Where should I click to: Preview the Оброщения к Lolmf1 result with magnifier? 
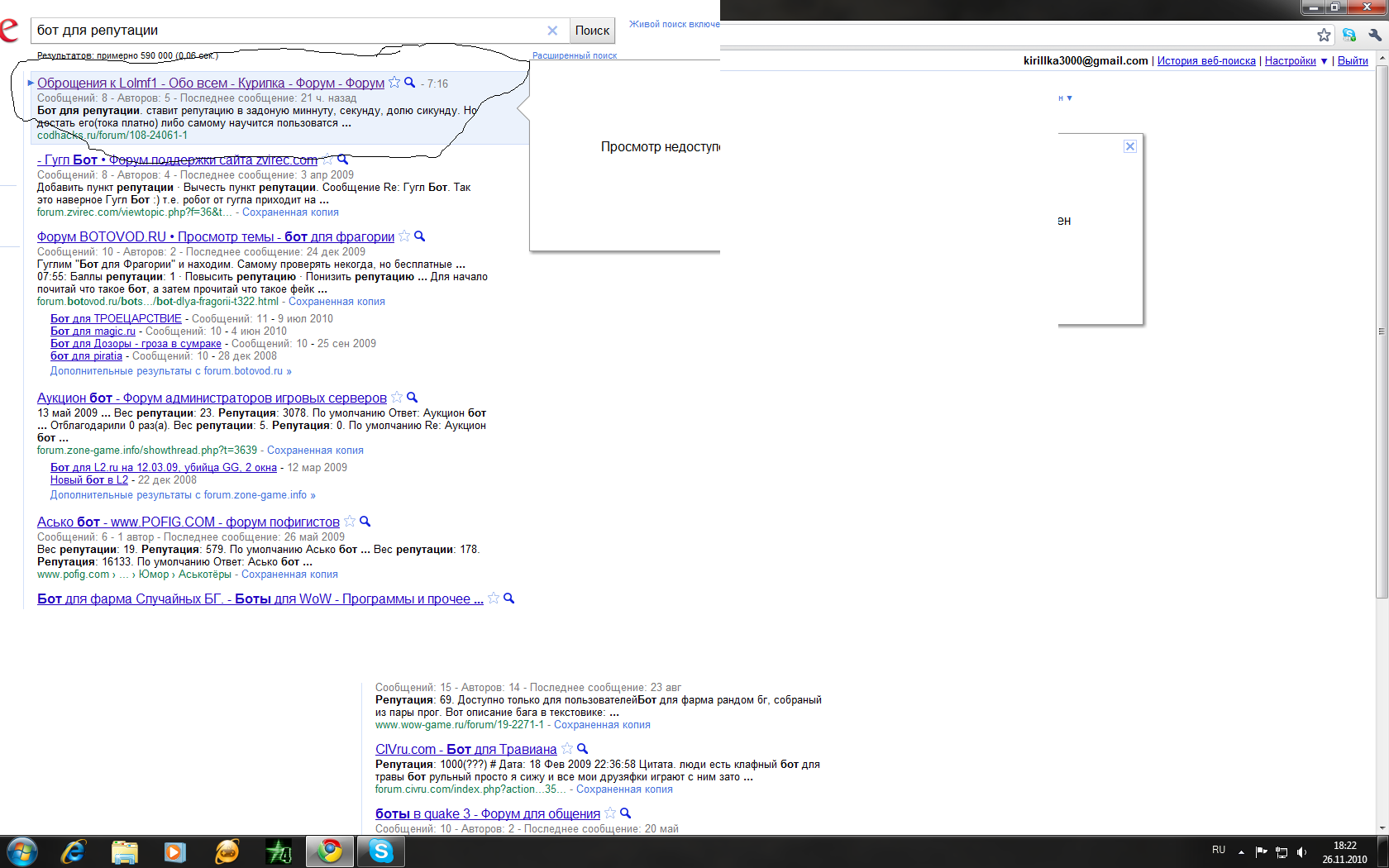point(409,83)
